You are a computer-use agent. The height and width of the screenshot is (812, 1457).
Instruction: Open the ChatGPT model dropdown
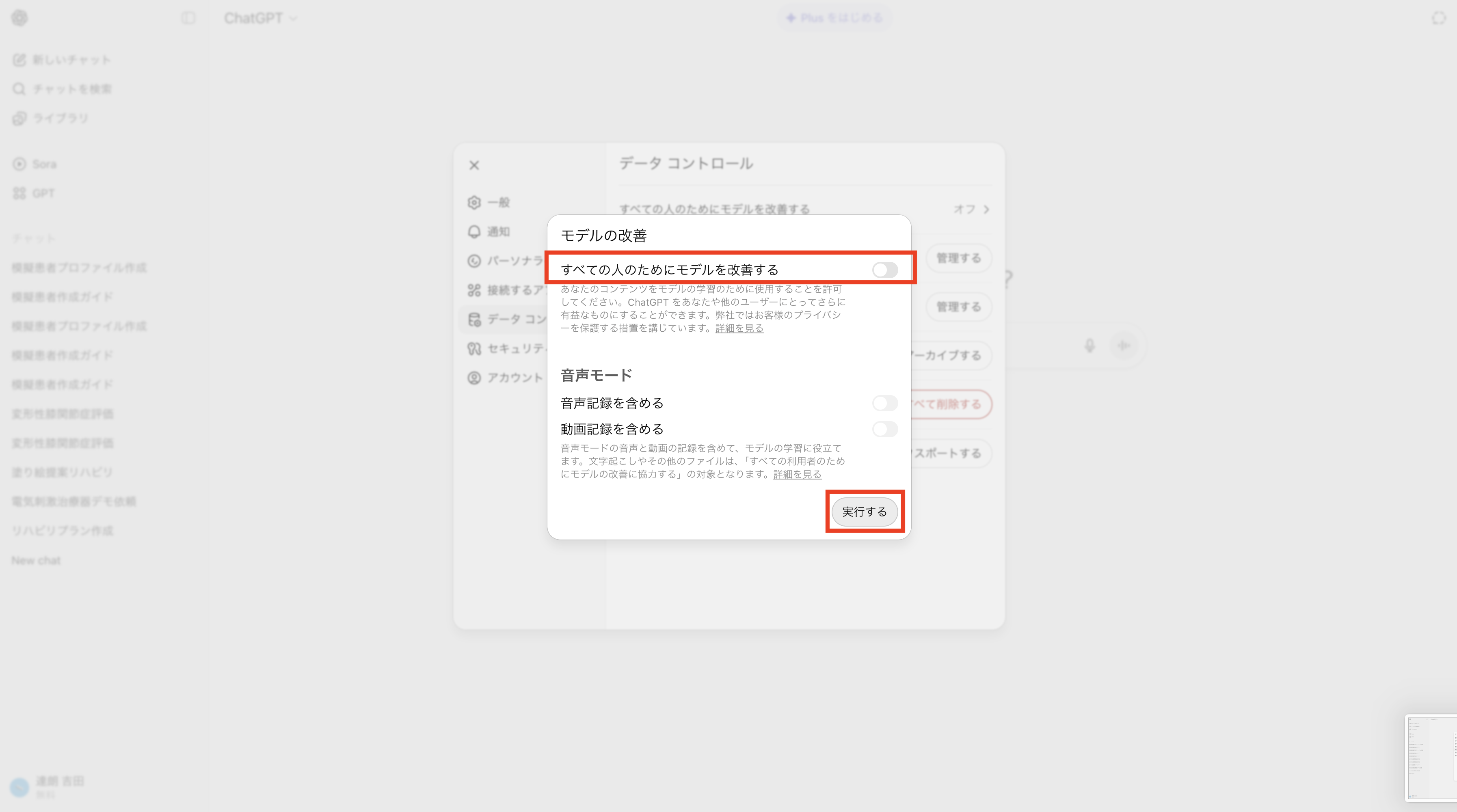260,18
